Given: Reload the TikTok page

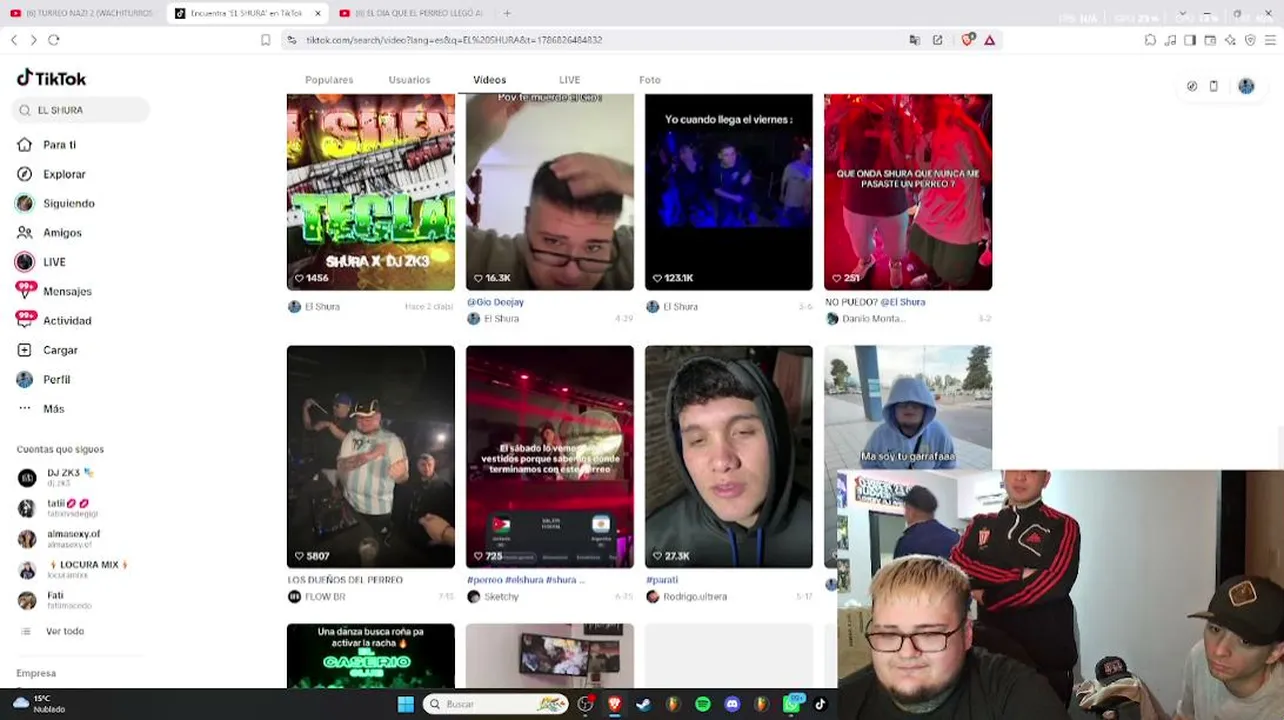Looking at the screenshot, I should [x=54, y=40].
